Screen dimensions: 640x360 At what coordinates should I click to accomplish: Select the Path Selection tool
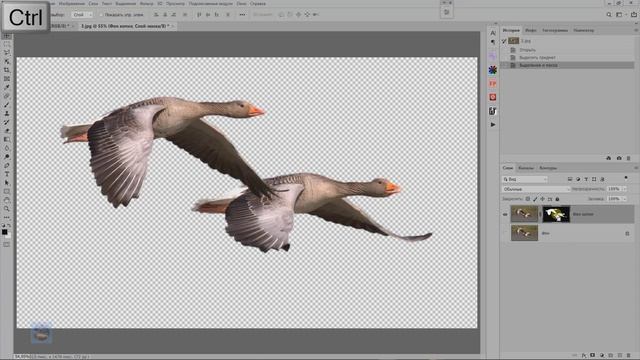[7, 182]
